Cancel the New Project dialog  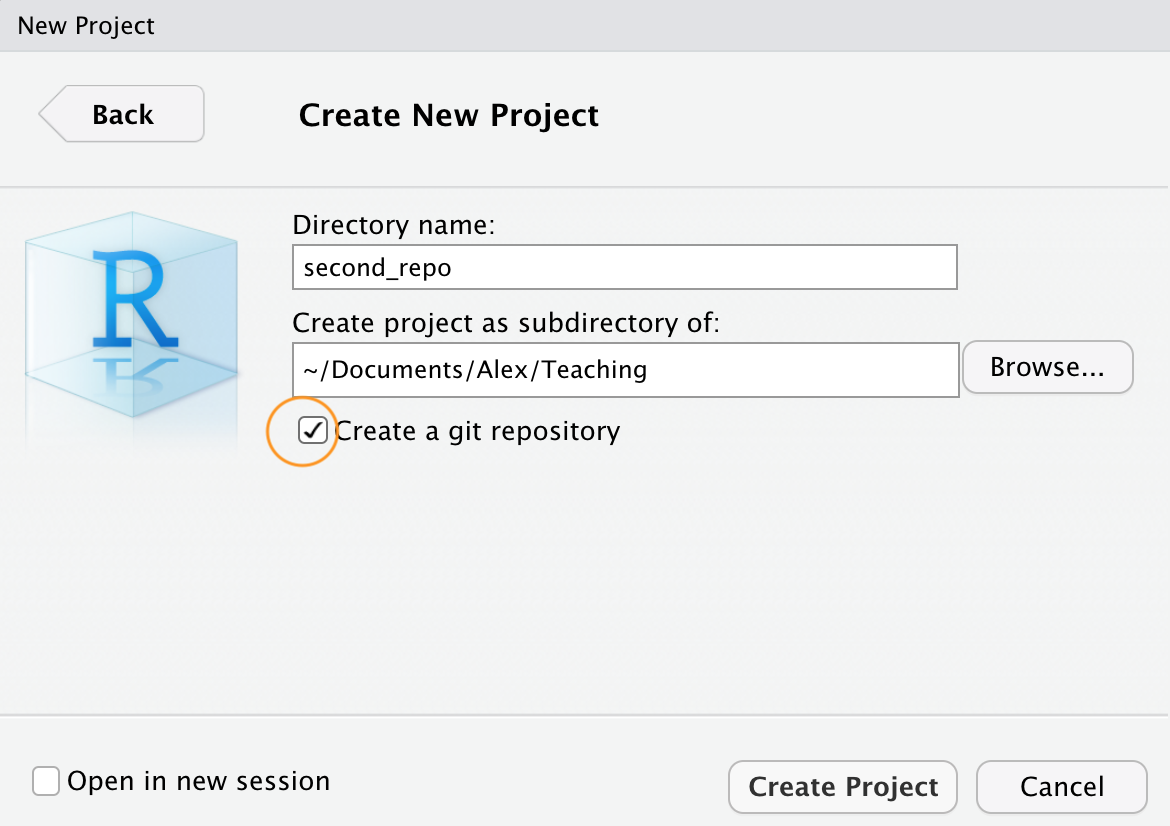[1061, 787]
